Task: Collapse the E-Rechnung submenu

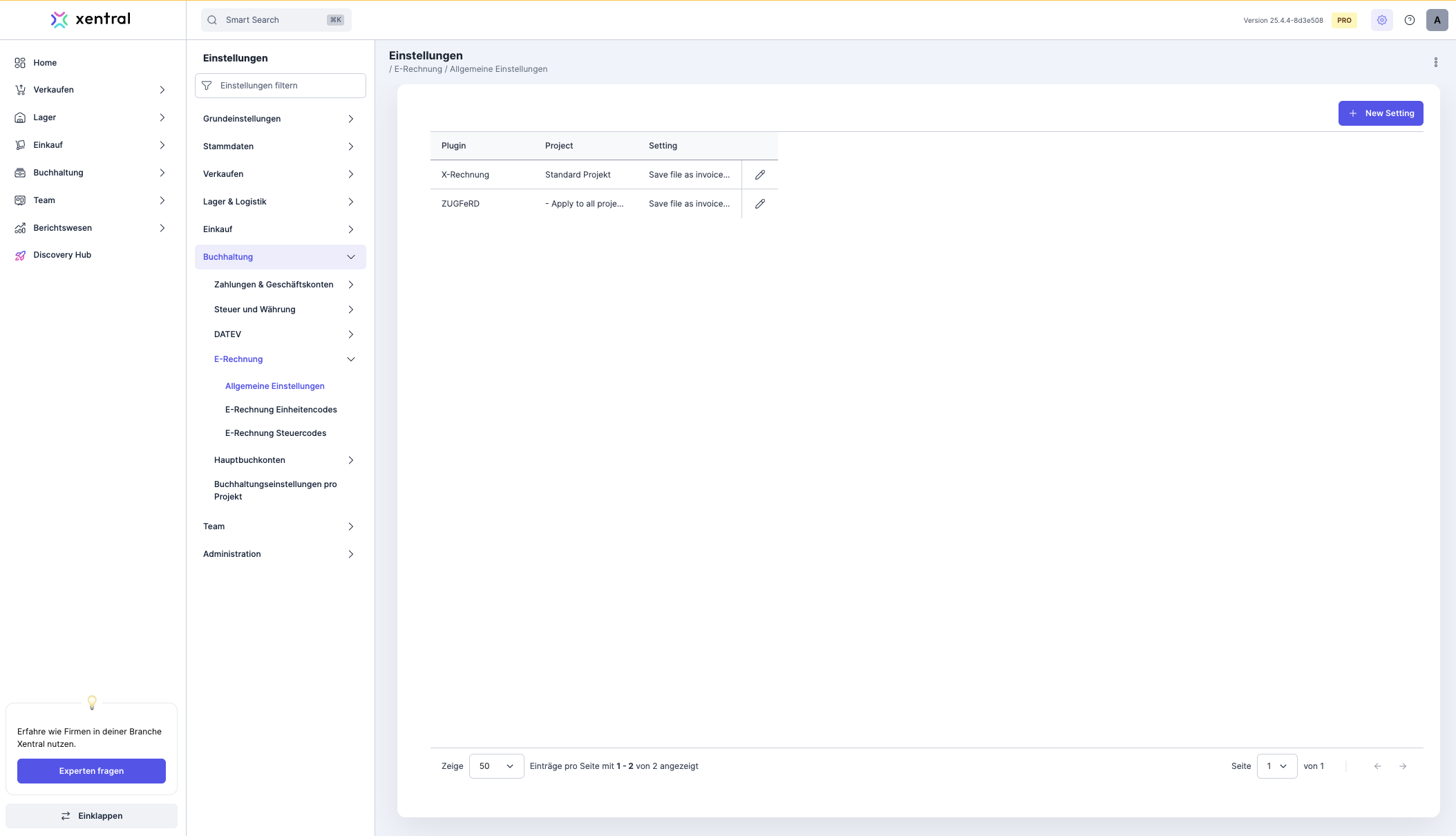Action: (x=350, y=359)
